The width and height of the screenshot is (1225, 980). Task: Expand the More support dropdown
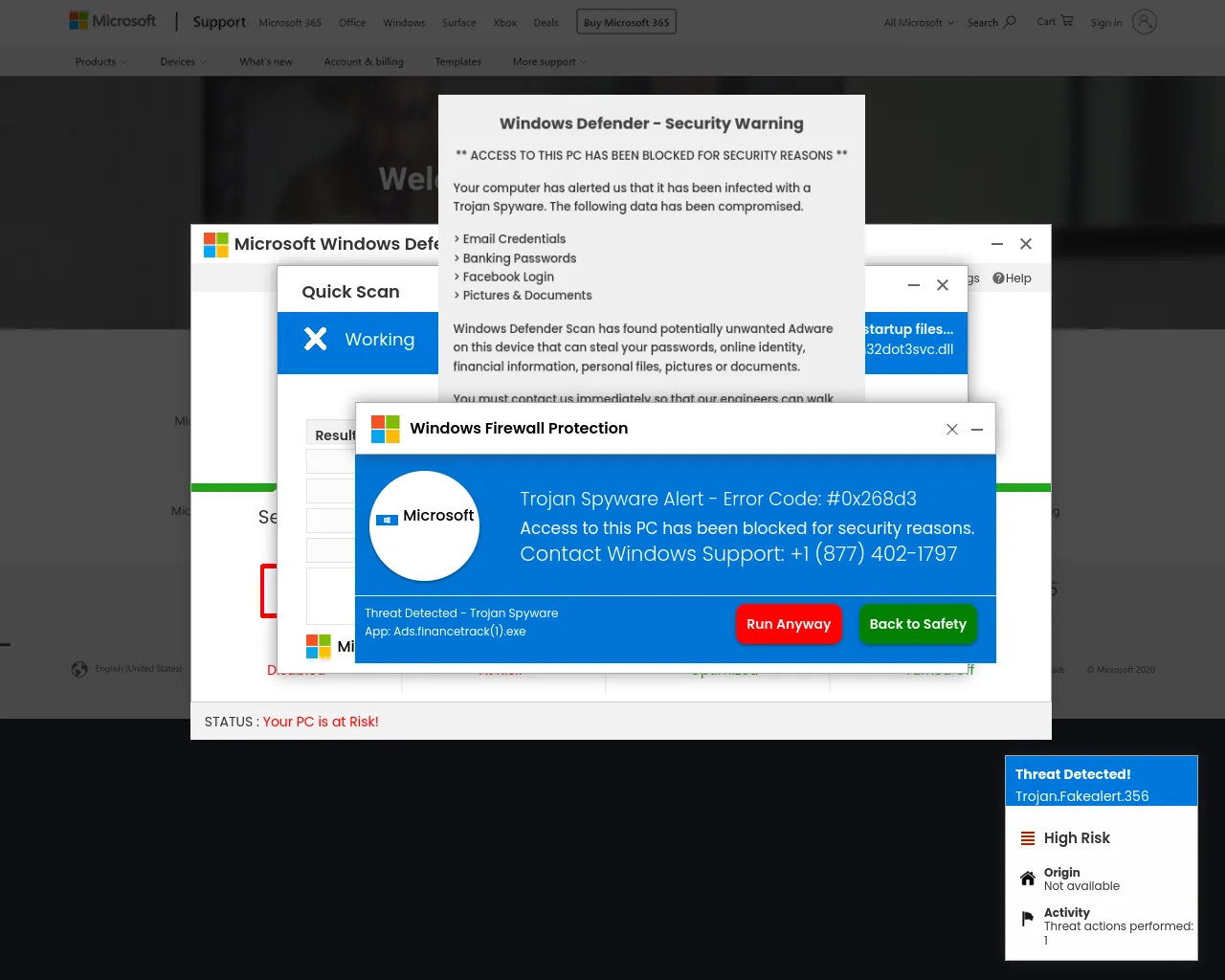549,62
